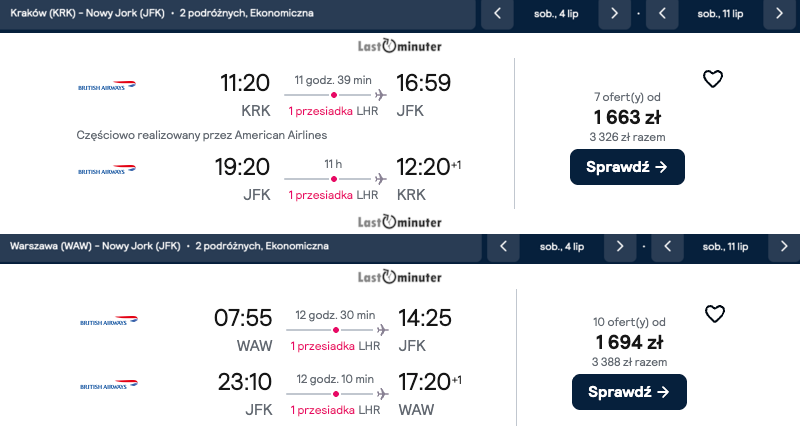Click British Airways logo on 11:20 KRK flight
The height and width of the screenshot is (426, 800).
tap(107, 86)
